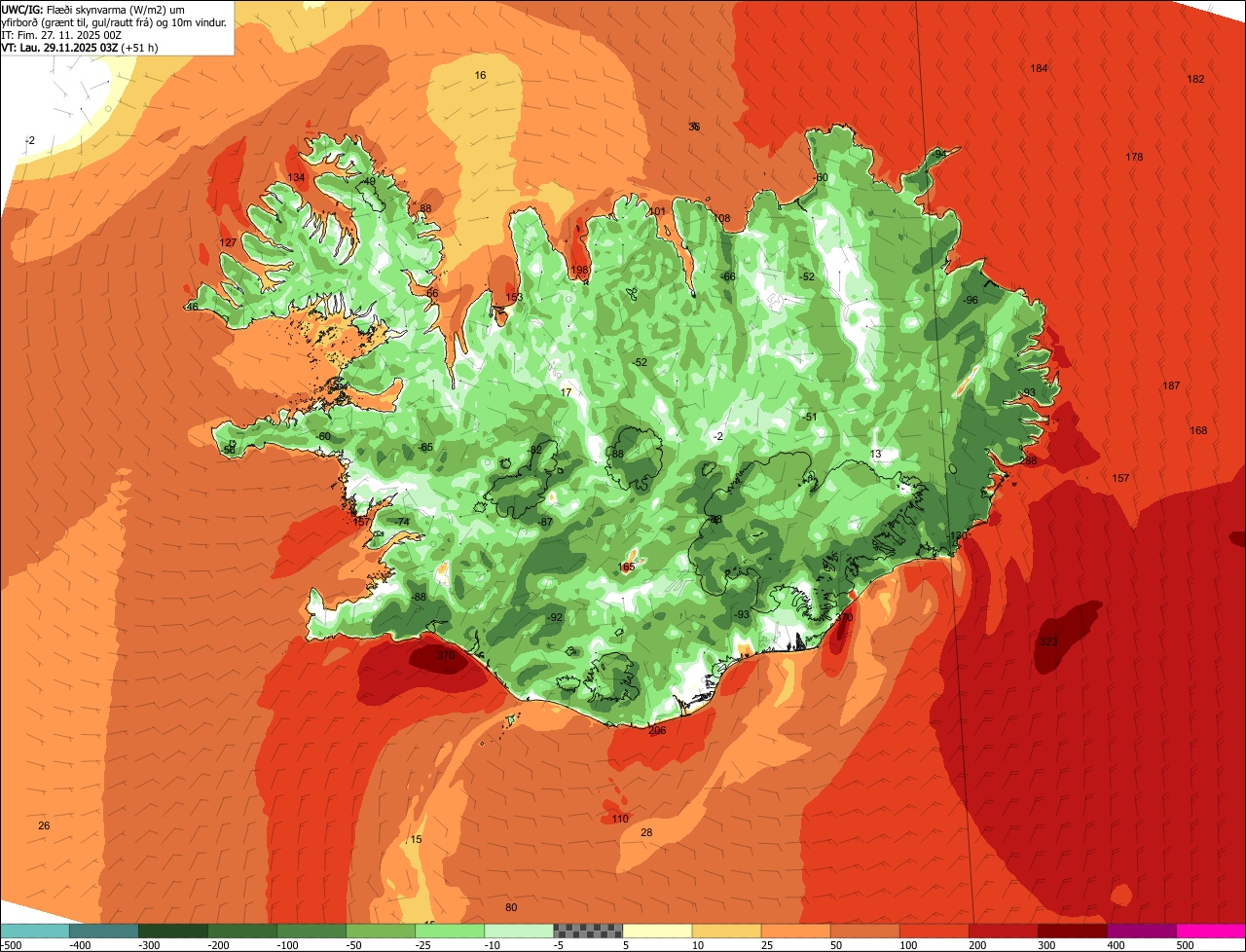This screenshot has height=952, width=1246.
Task: Click the 153 flux value
Action: pyautogui.click(x=514, y=297)
